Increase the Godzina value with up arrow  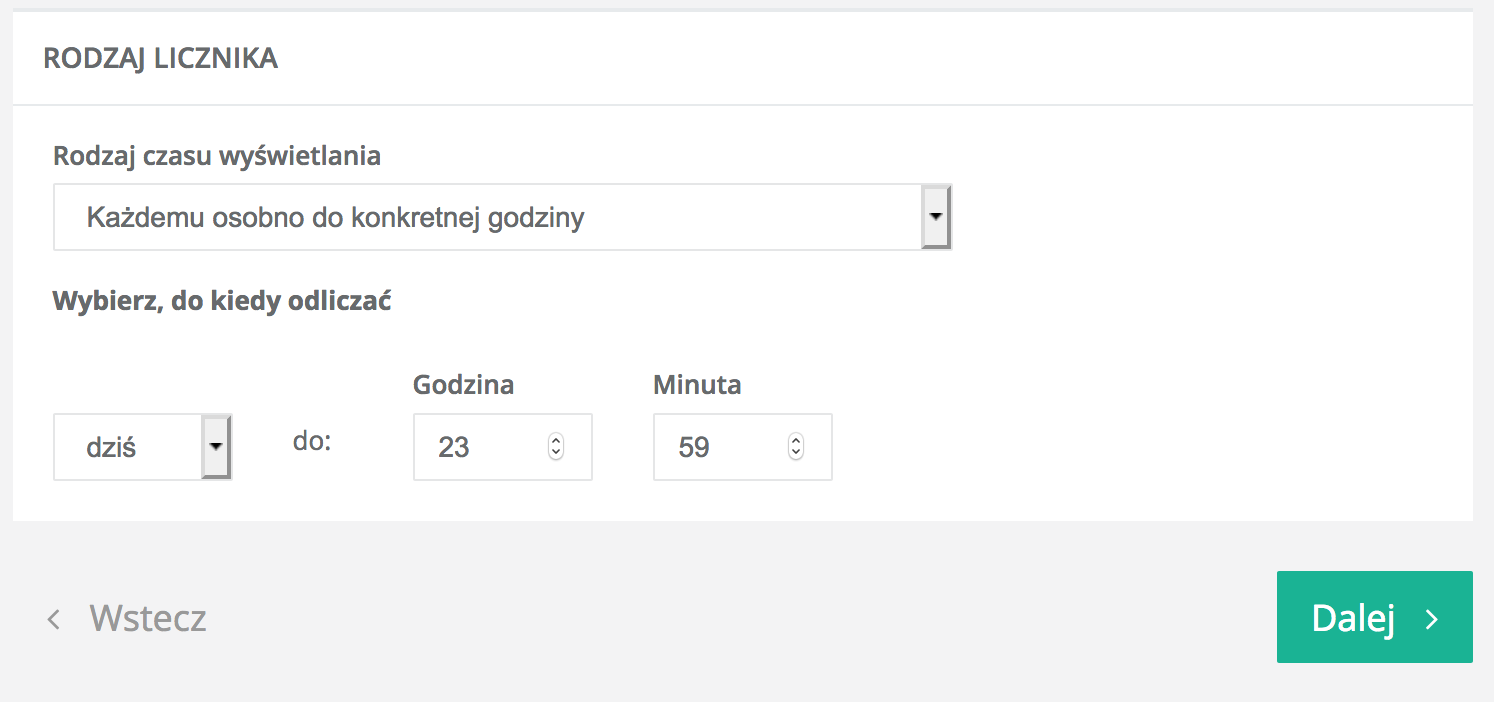pos(556,441)
